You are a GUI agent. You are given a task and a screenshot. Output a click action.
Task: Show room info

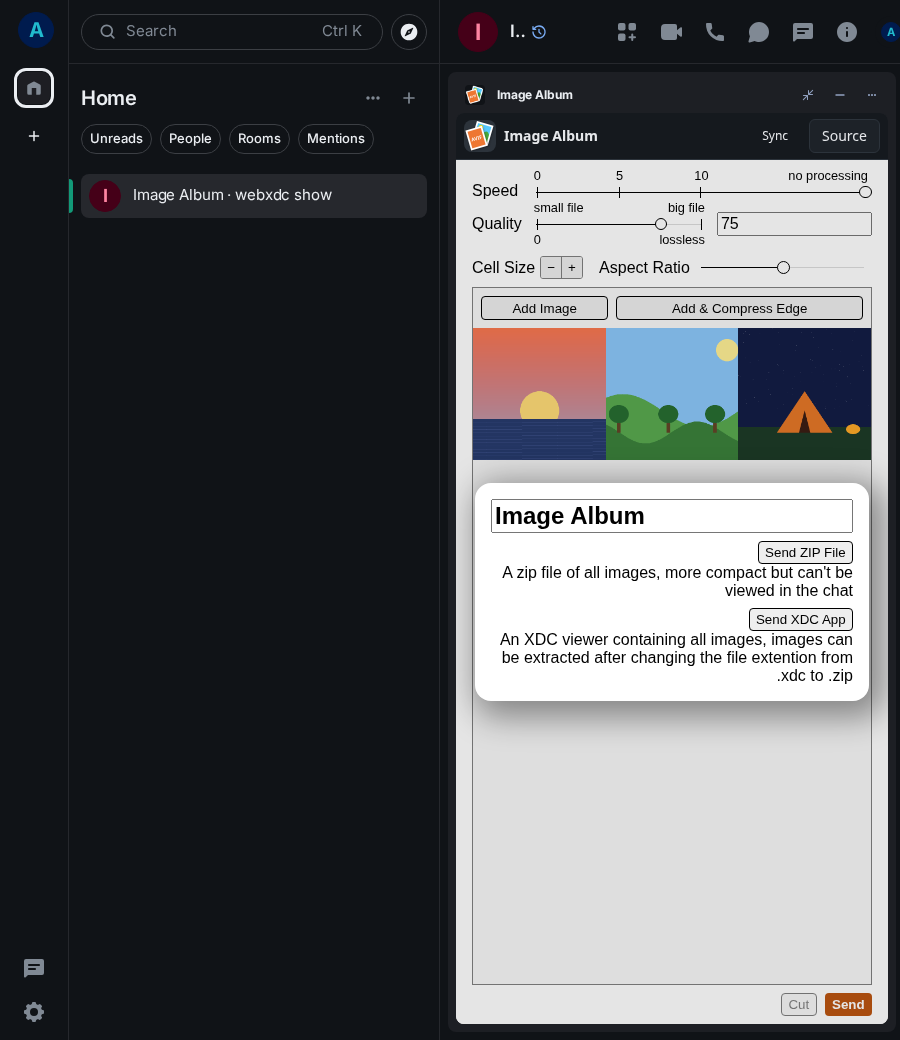point(846,32)
